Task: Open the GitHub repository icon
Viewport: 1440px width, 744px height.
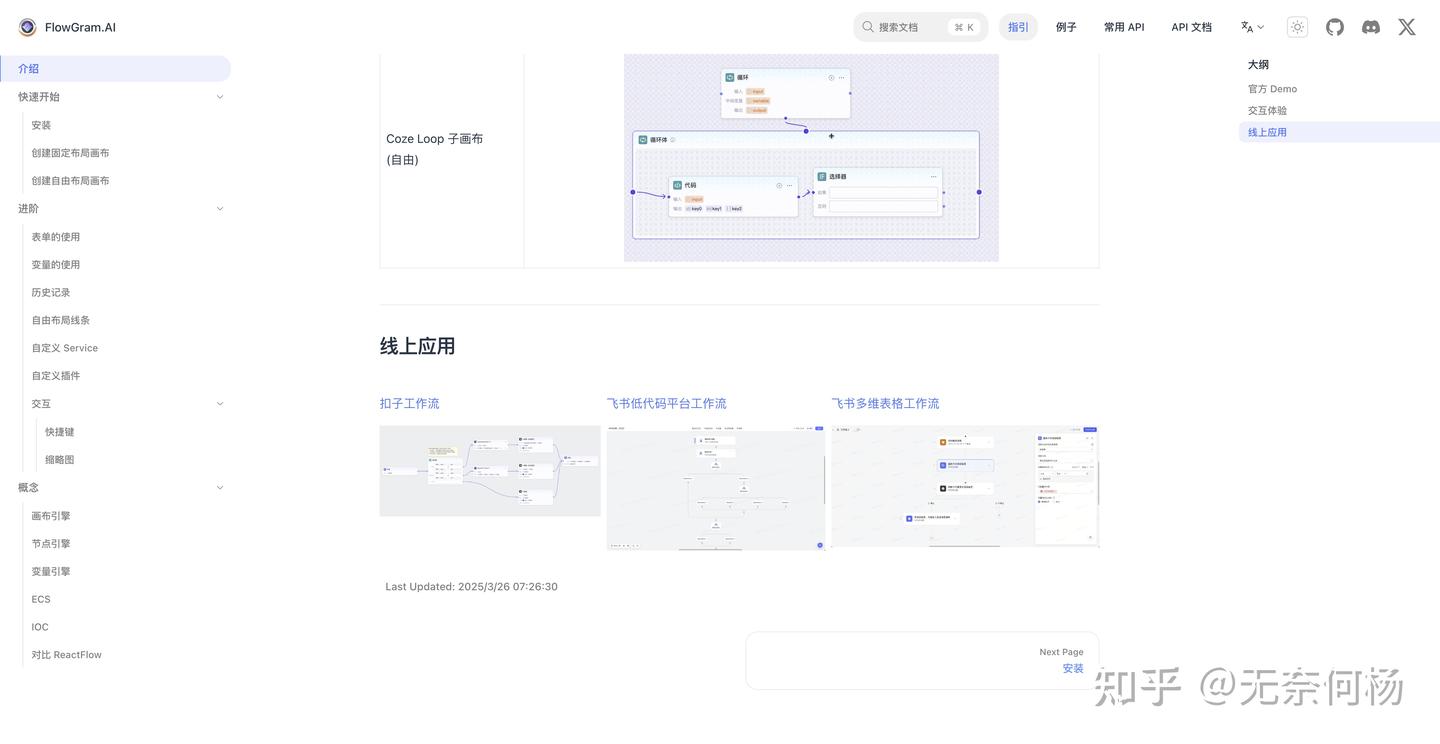Action: point(1333,25)
